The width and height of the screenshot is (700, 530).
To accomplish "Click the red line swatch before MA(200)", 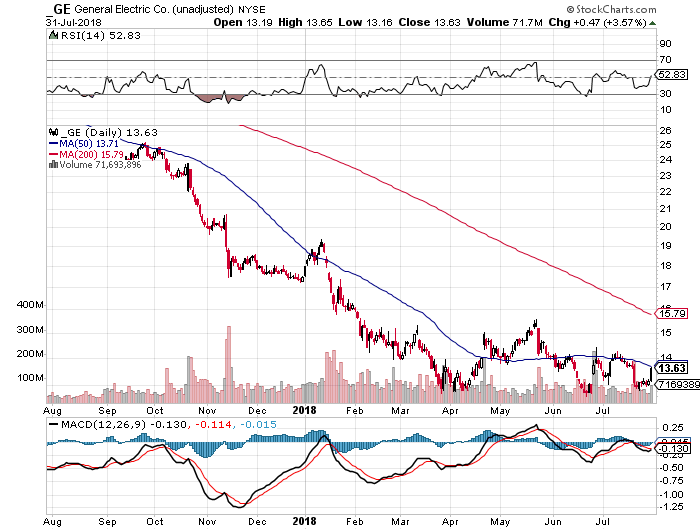I will (53, 154).
